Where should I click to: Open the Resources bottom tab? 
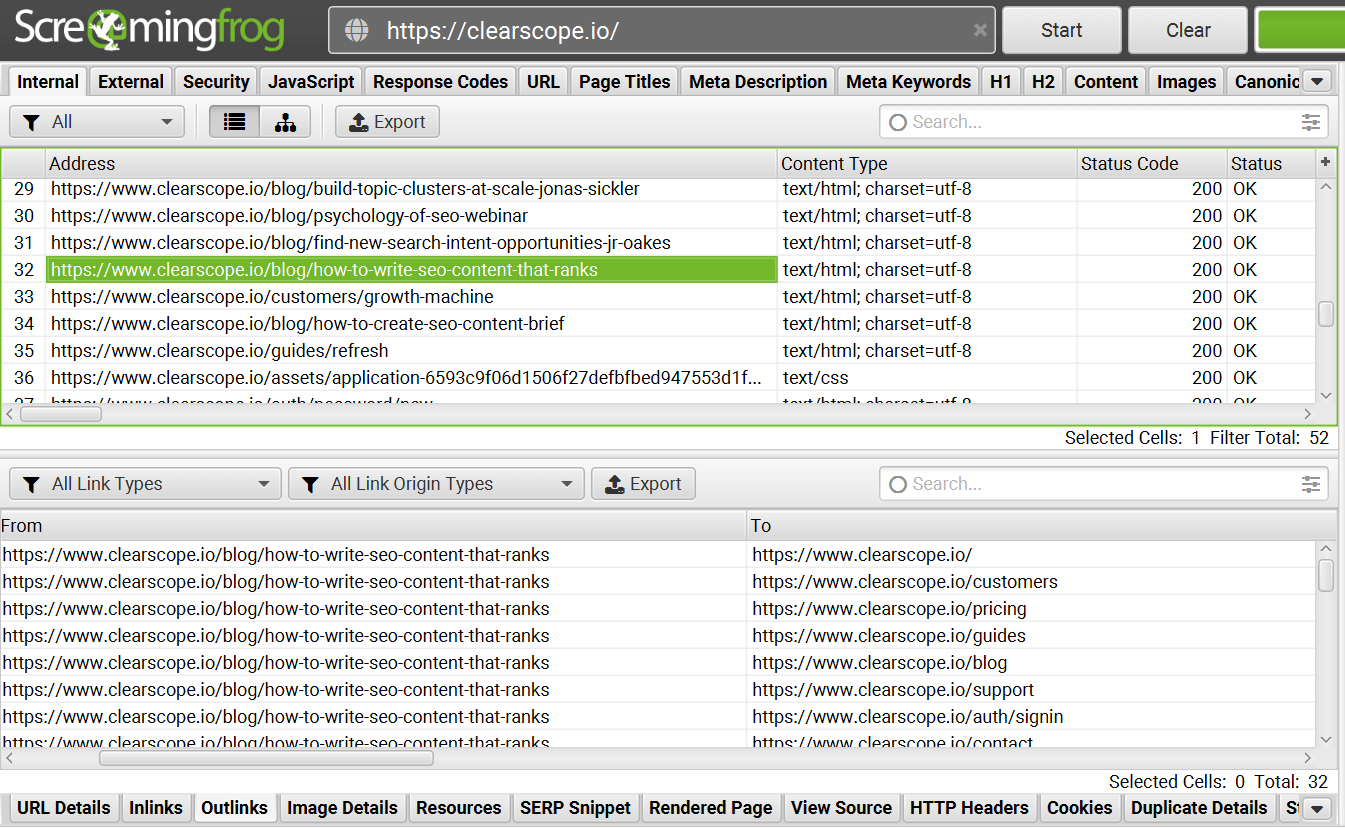pos(459,808)
